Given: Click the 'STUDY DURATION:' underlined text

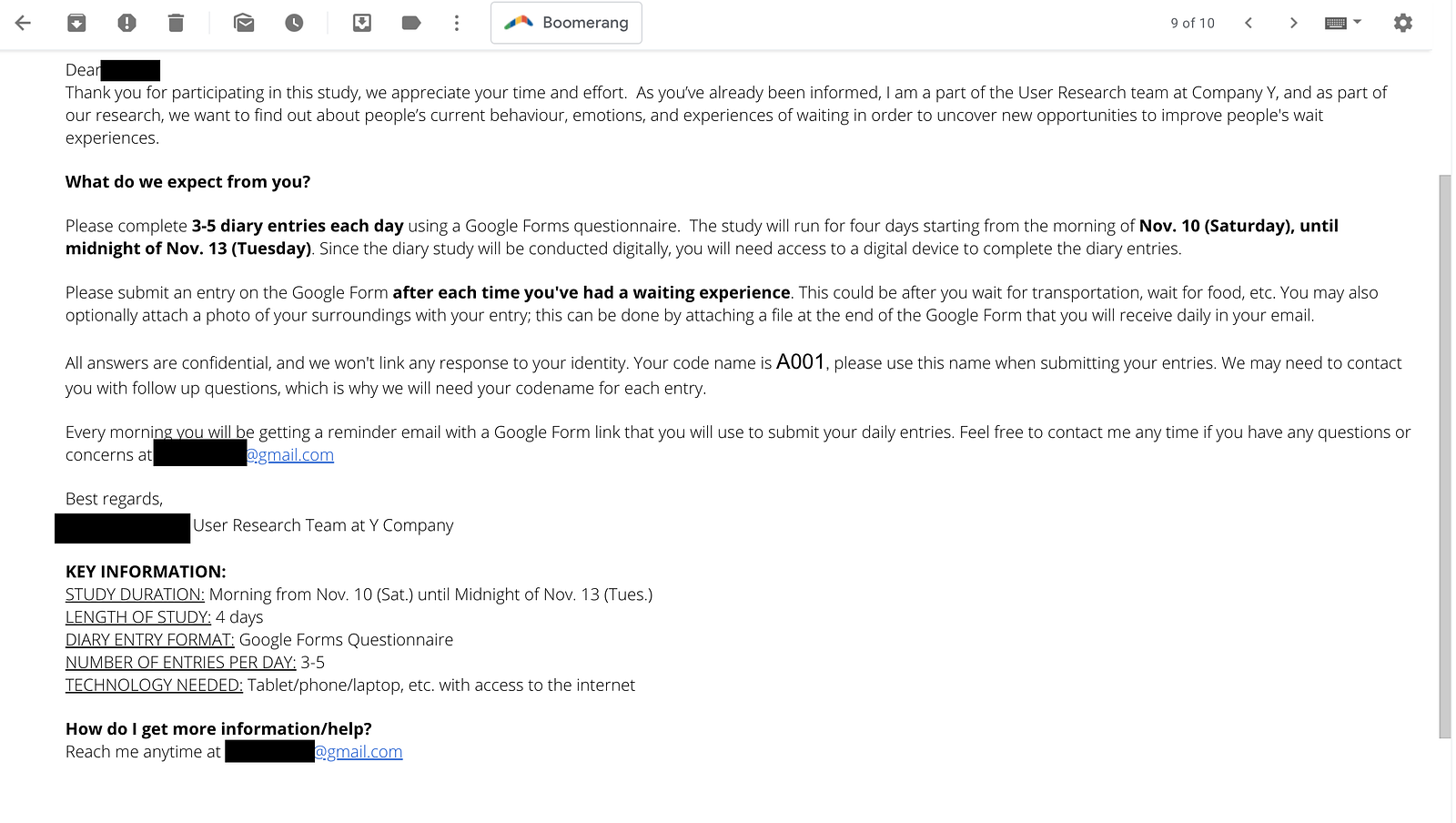Looking at the screenshot, I should 135,594.
